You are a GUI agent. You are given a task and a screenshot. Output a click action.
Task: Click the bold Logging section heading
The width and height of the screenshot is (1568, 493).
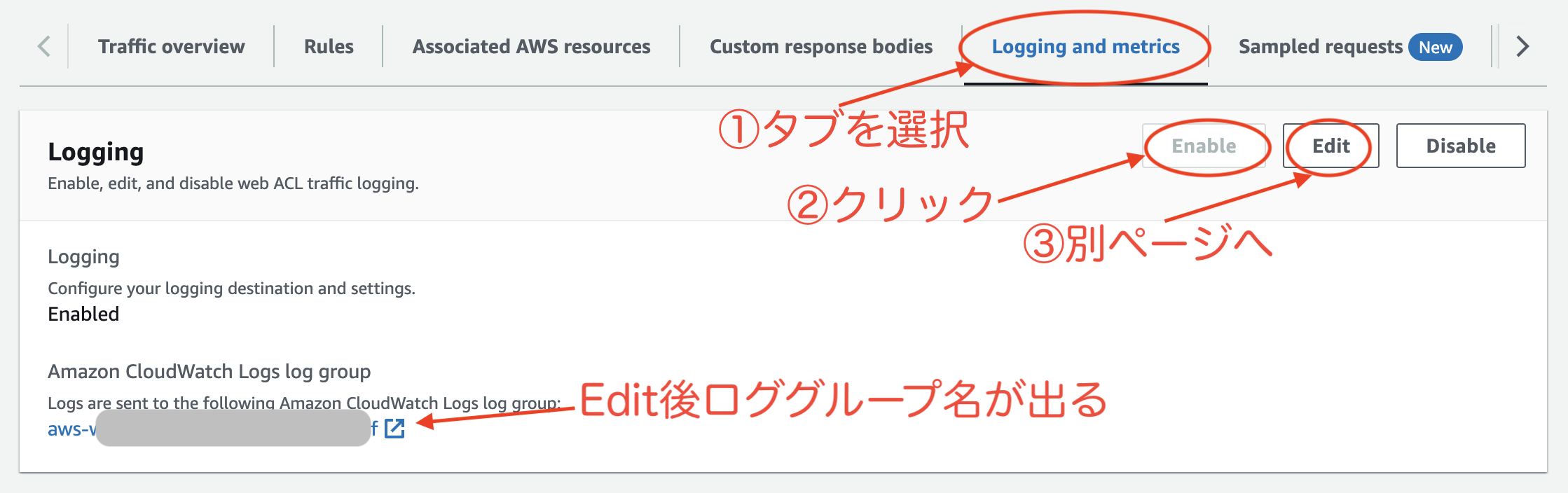96,152
